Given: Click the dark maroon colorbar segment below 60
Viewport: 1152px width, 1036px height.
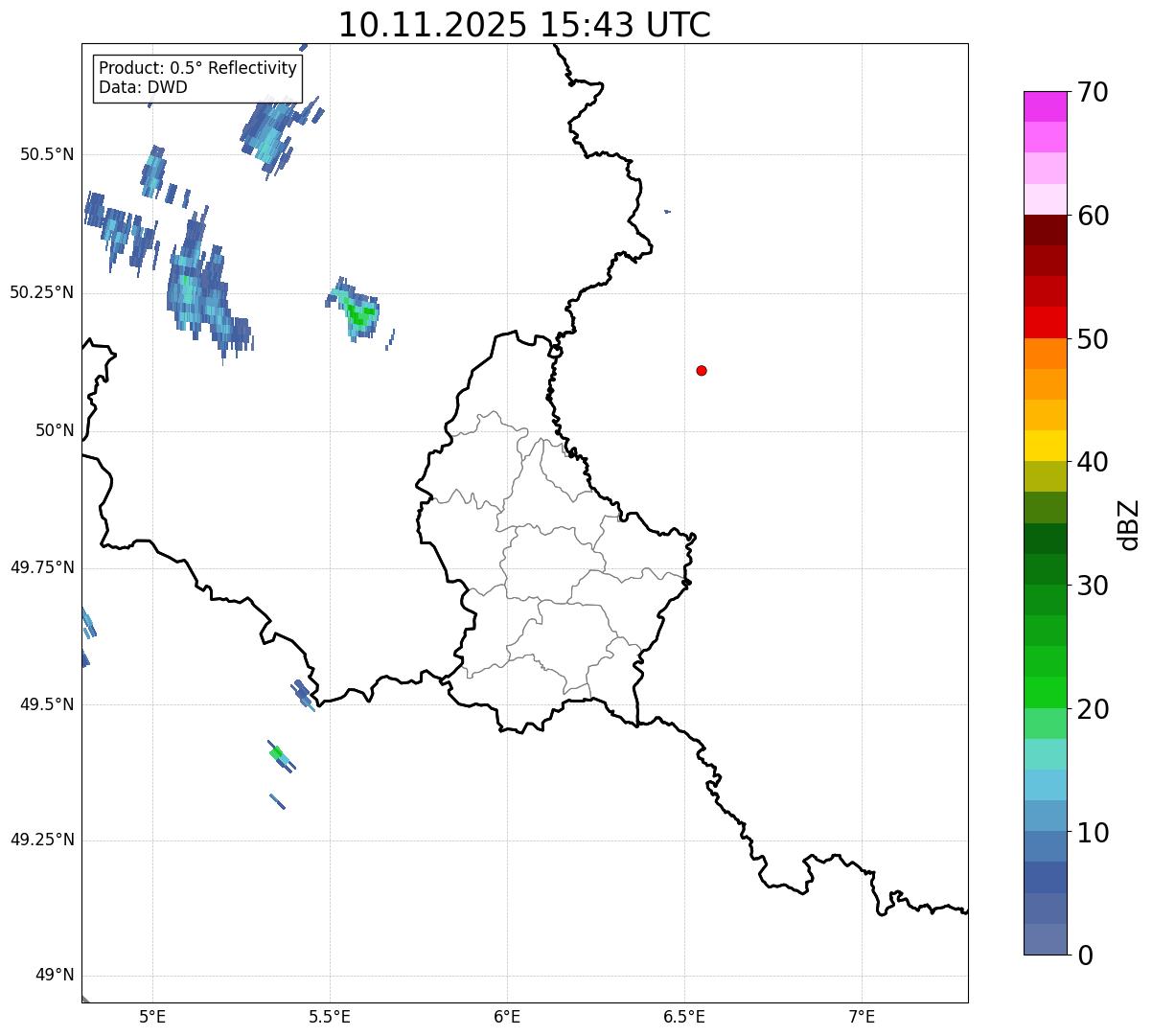Looking at the screenshot, I should [x=1045, y=230].
